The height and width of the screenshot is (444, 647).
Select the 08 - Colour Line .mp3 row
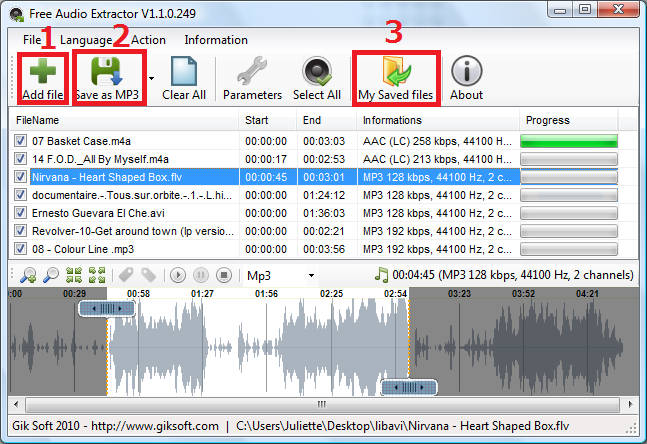point(316,249)
